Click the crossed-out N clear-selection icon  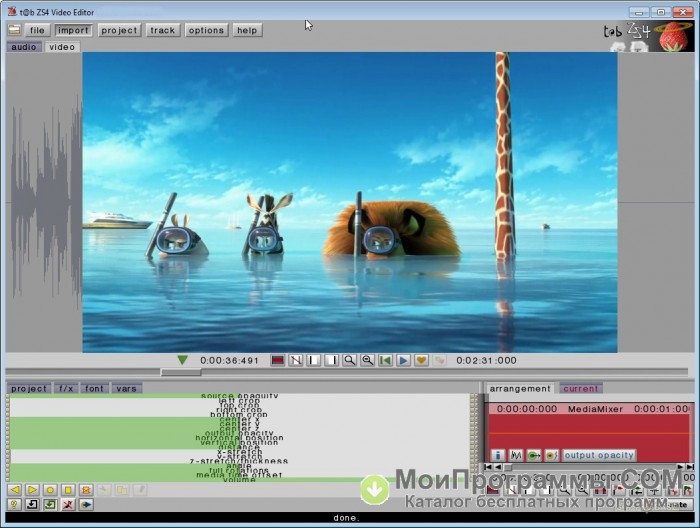tap(296, 360)
